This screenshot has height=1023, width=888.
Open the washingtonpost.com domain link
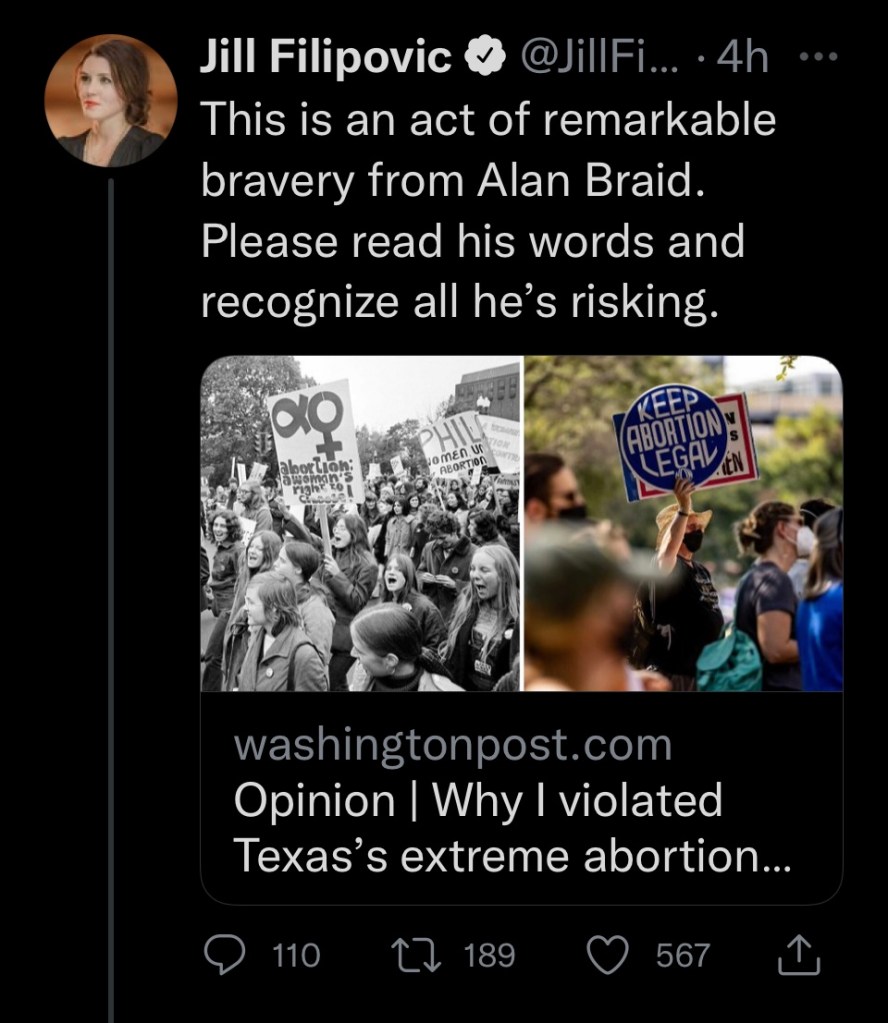[452, 745]
